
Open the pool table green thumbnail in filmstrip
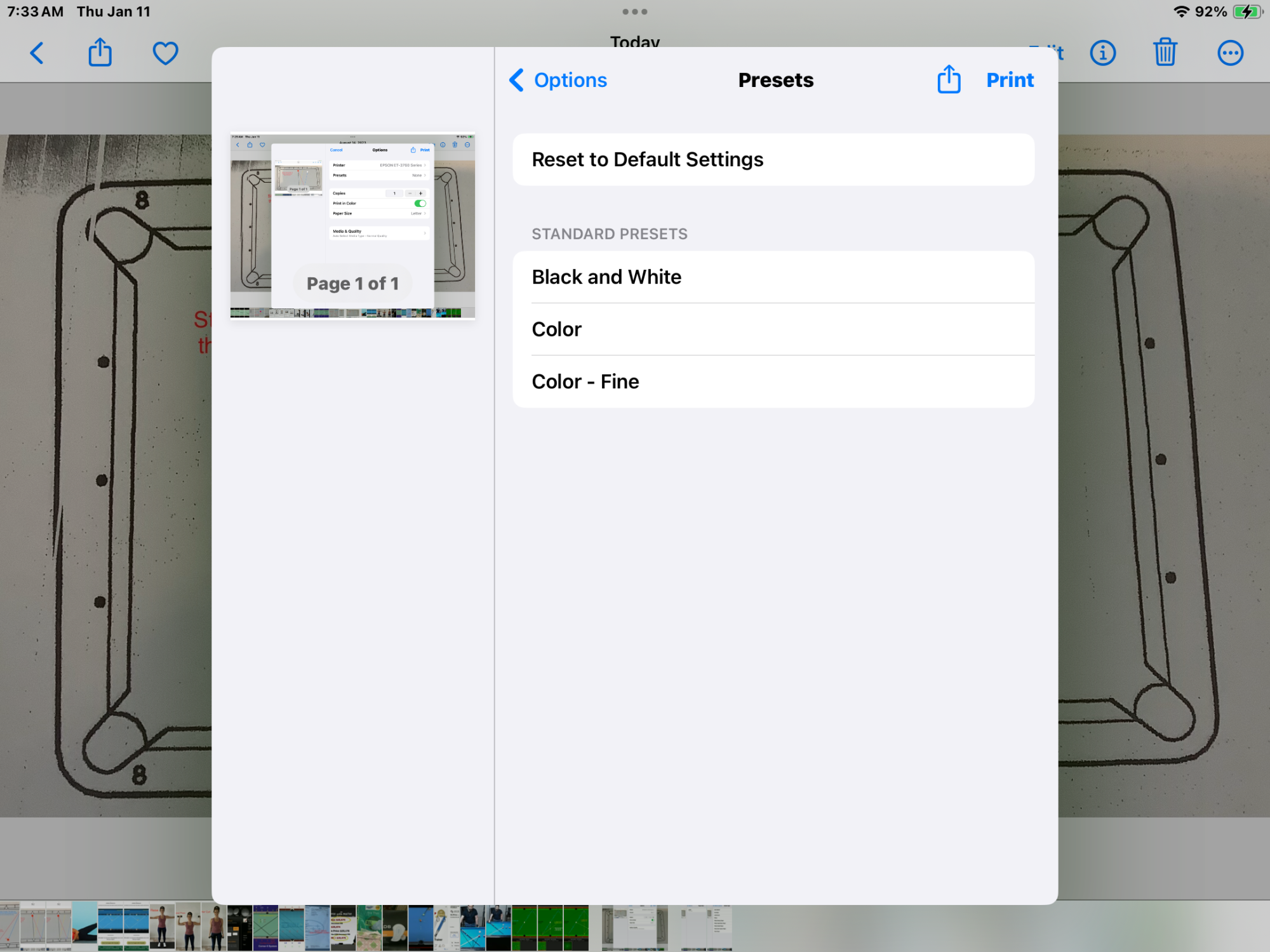point(525,927)
